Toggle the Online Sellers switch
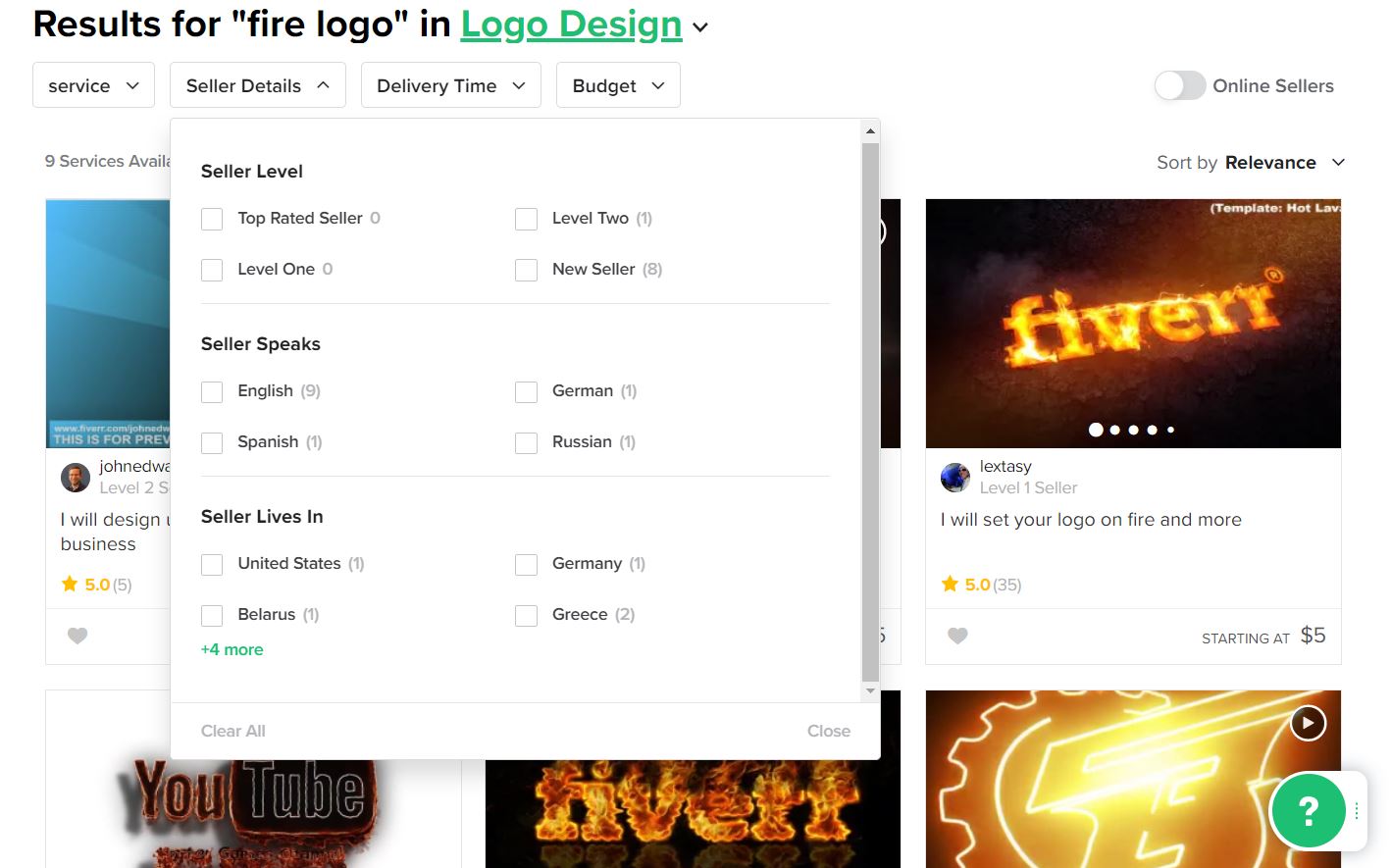This screenshot has height=868, width=1391. click(1179, 85)
